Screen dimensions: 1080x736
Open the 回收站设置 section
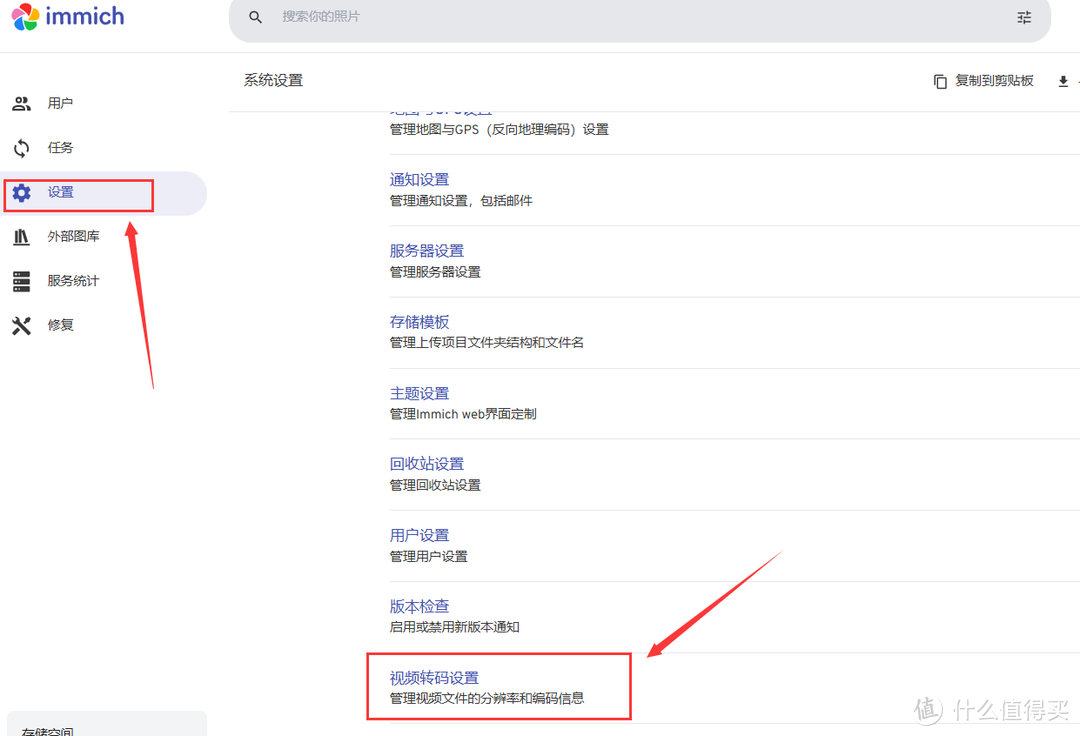(x=426, y=464)
